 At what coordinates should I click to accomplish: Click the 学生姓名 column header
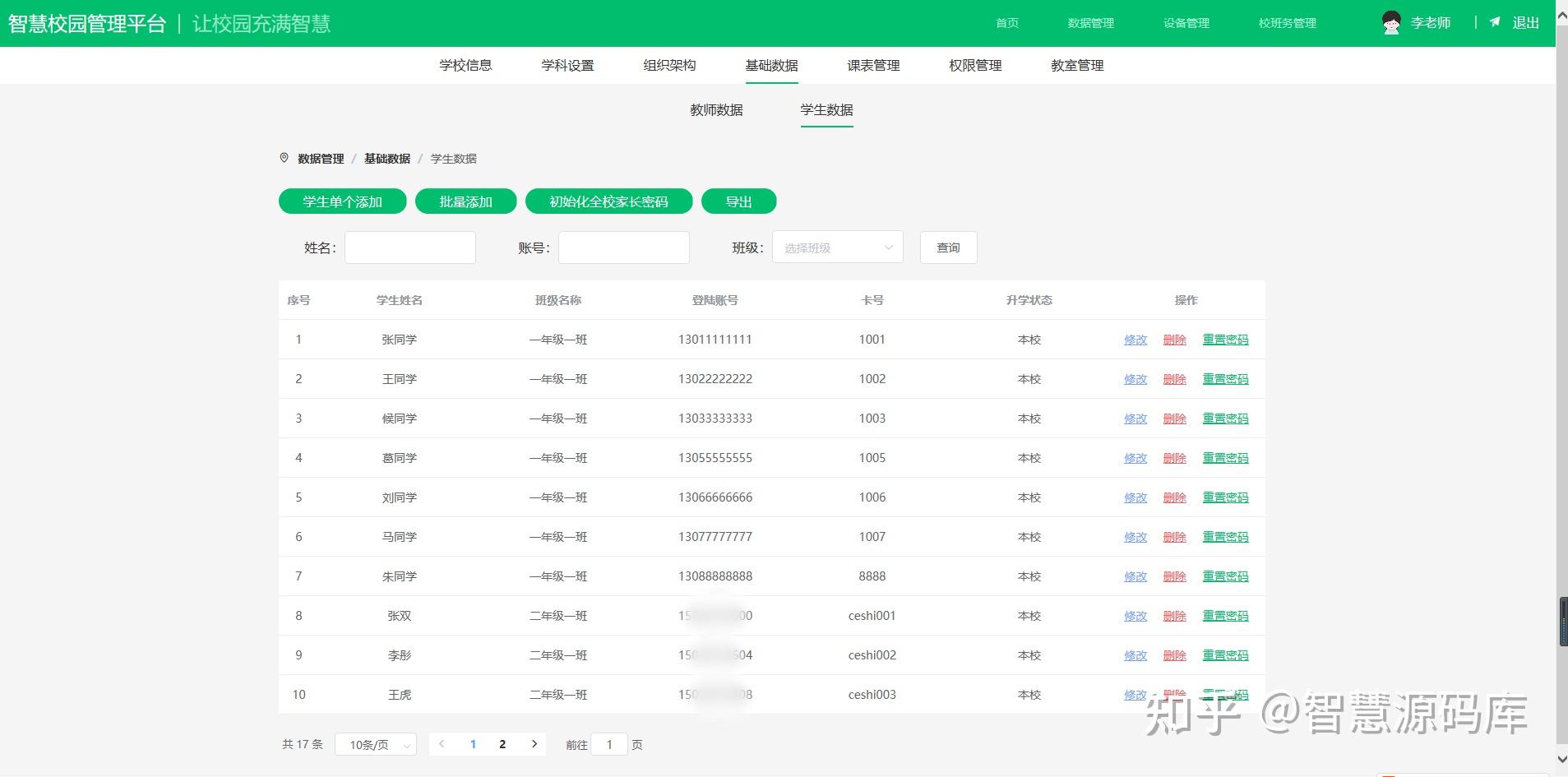click(400, 300)
